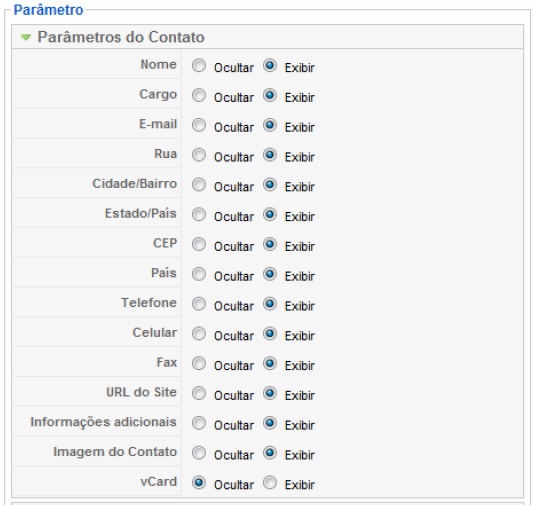Choose Ocultar for Cargo
Screen dimensions: 534x509
[199, 95]
